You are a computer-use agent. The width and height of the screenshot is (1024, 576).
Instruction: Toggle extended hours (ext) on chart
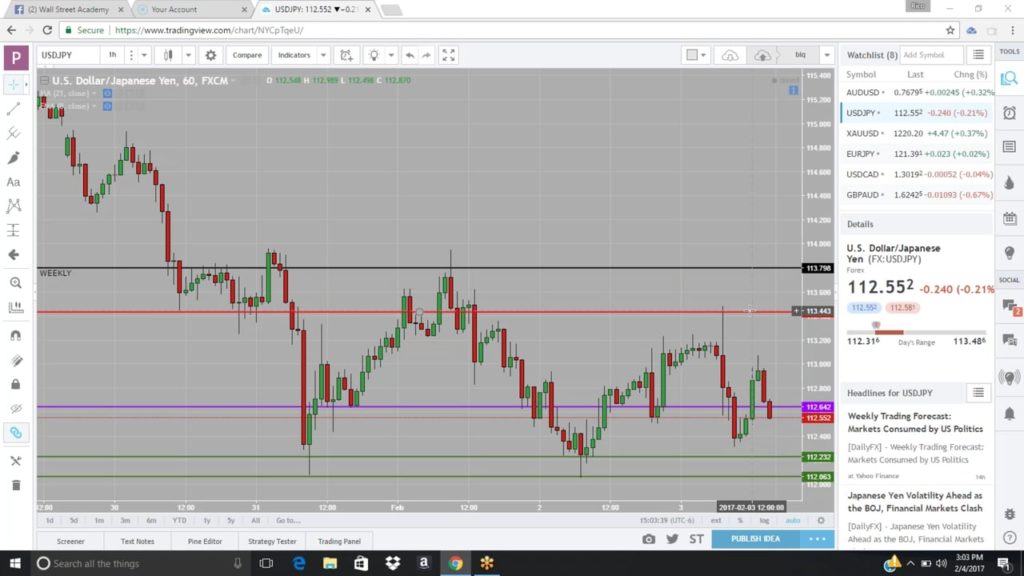[716, 520]
